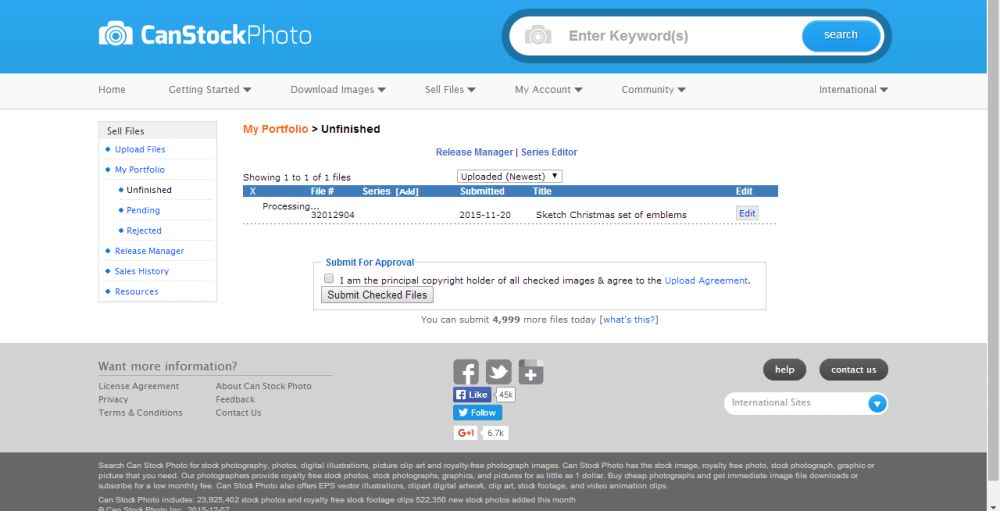Click submitted date 2015-11-20
The width and height of the screenshot is (1000, 511).
[485, 215]
